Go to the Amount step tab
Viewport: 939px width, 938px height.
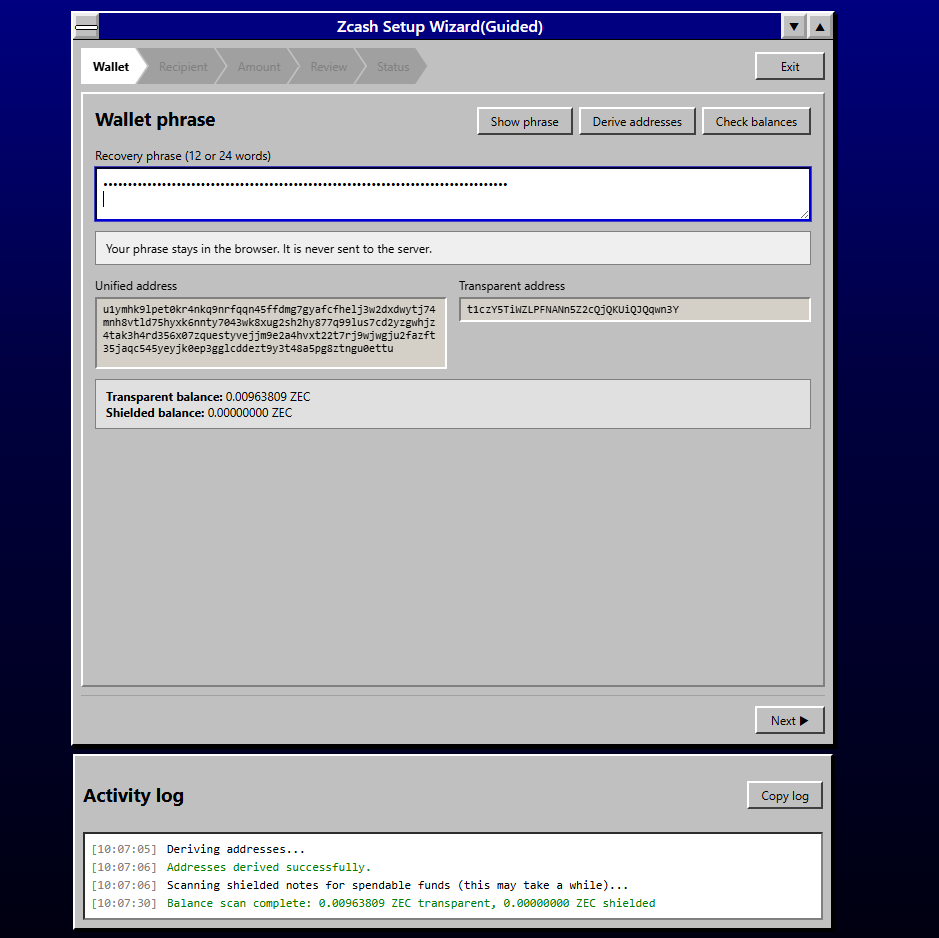[x=259, y=66]
